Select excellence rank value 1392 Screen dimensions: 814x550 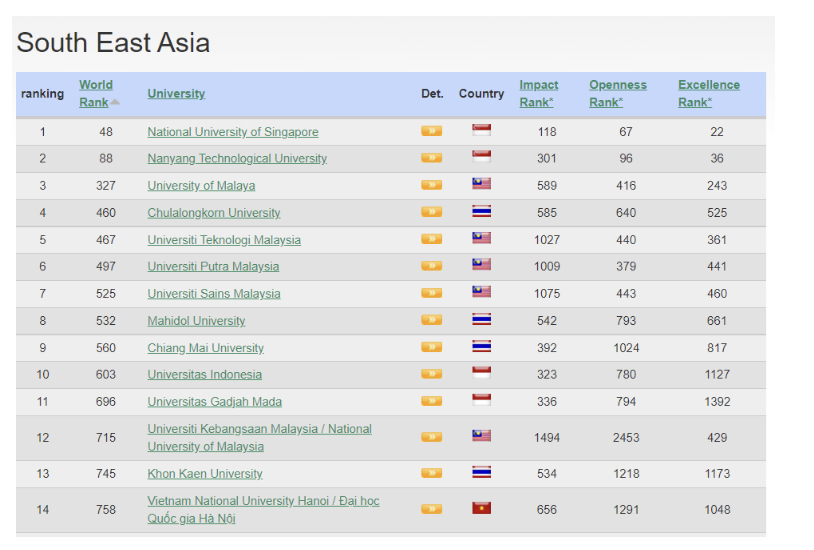tap(717, 401)
